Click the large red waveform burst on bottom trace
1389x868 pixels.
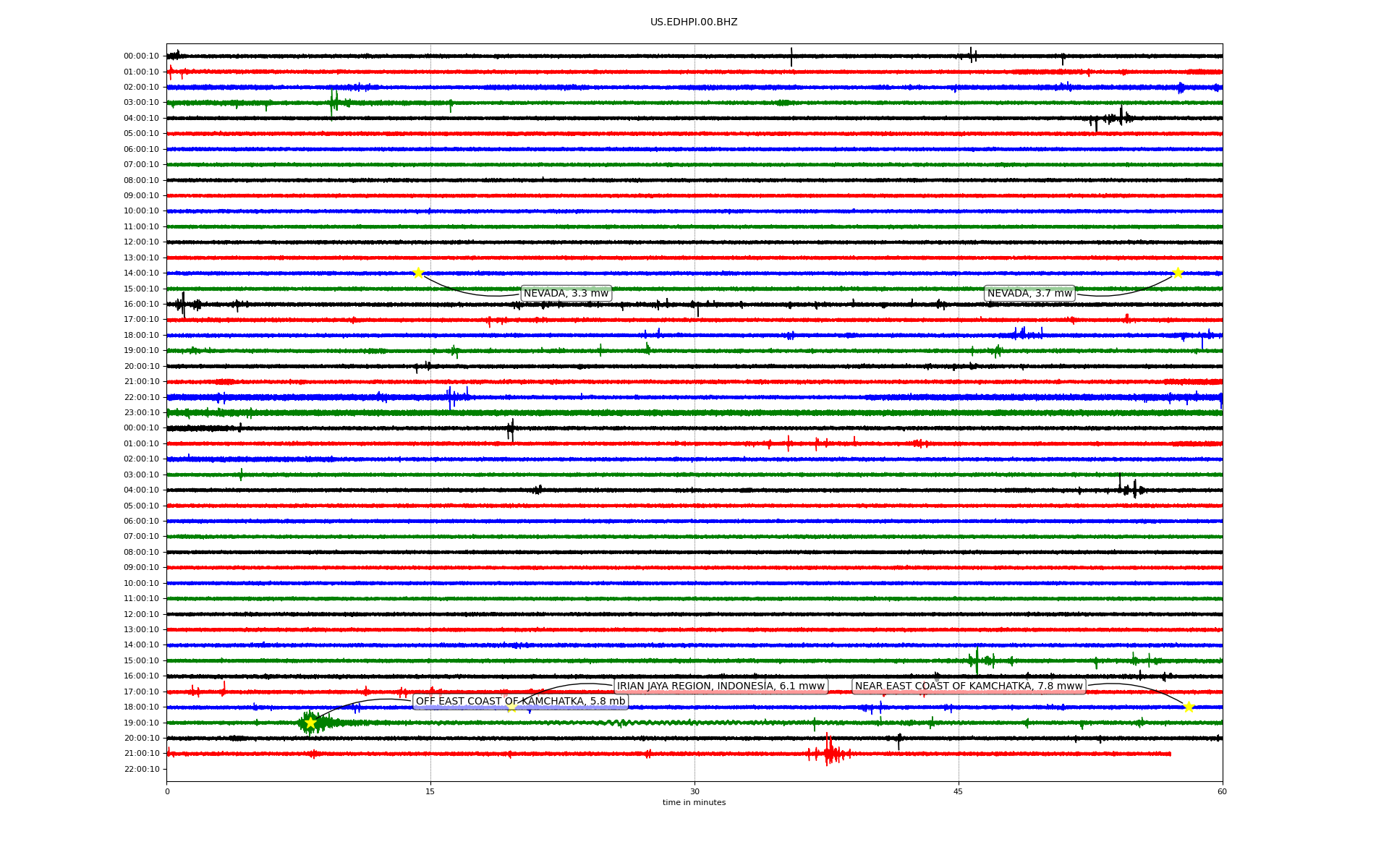click(830, 753)
